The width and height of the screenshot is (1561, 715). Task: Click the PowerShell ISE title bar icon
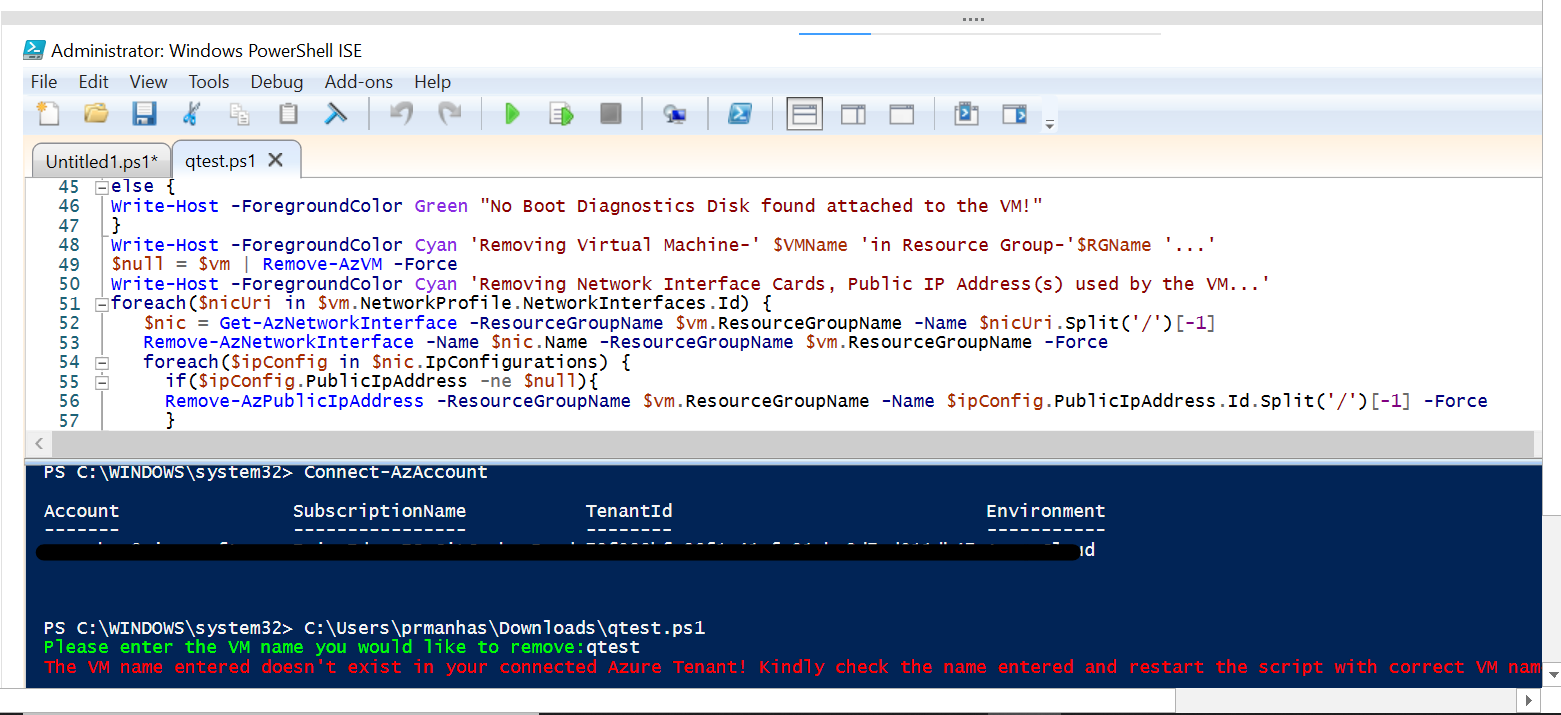(x=34, y=50)
